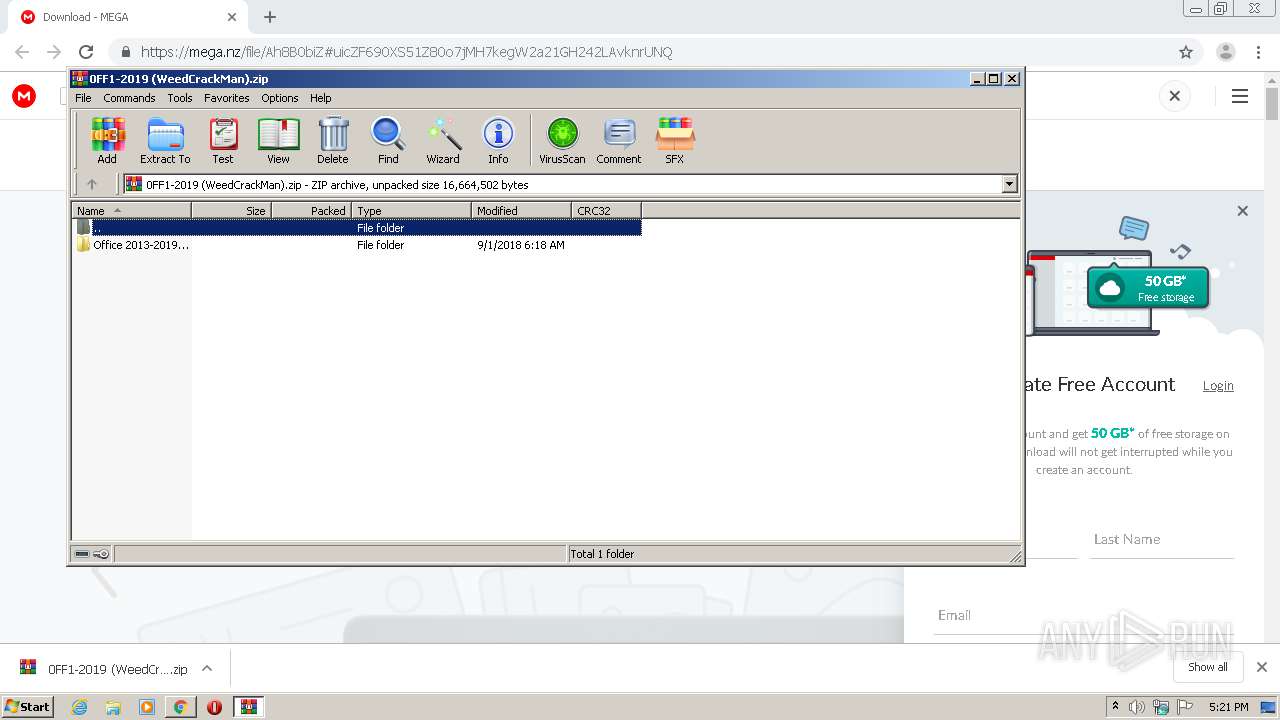
Task: Open the Chrome three-dot menu
Action: [x=1258, y=52]
